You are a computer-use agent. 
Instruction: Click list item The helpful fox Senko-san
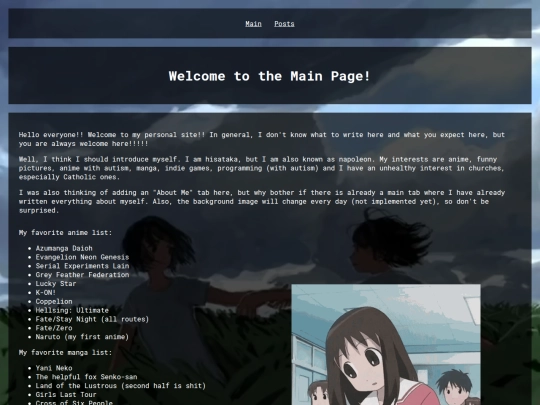click(86, 377)
